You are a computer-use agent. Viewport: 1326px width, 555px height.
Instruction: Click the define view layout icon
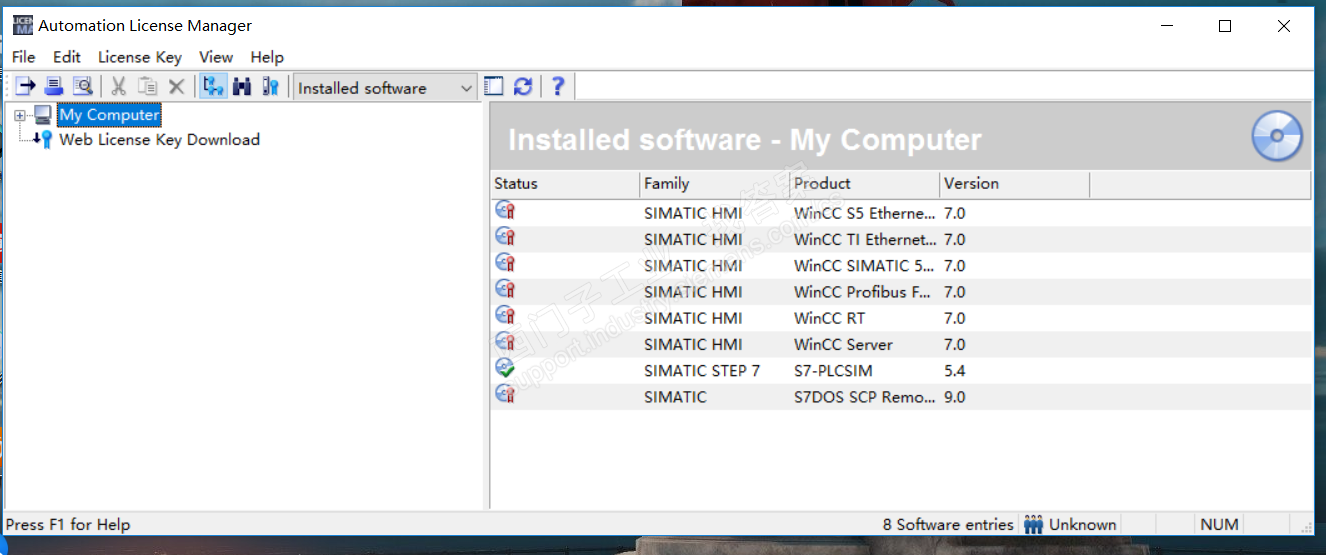(x=493, y=87)
